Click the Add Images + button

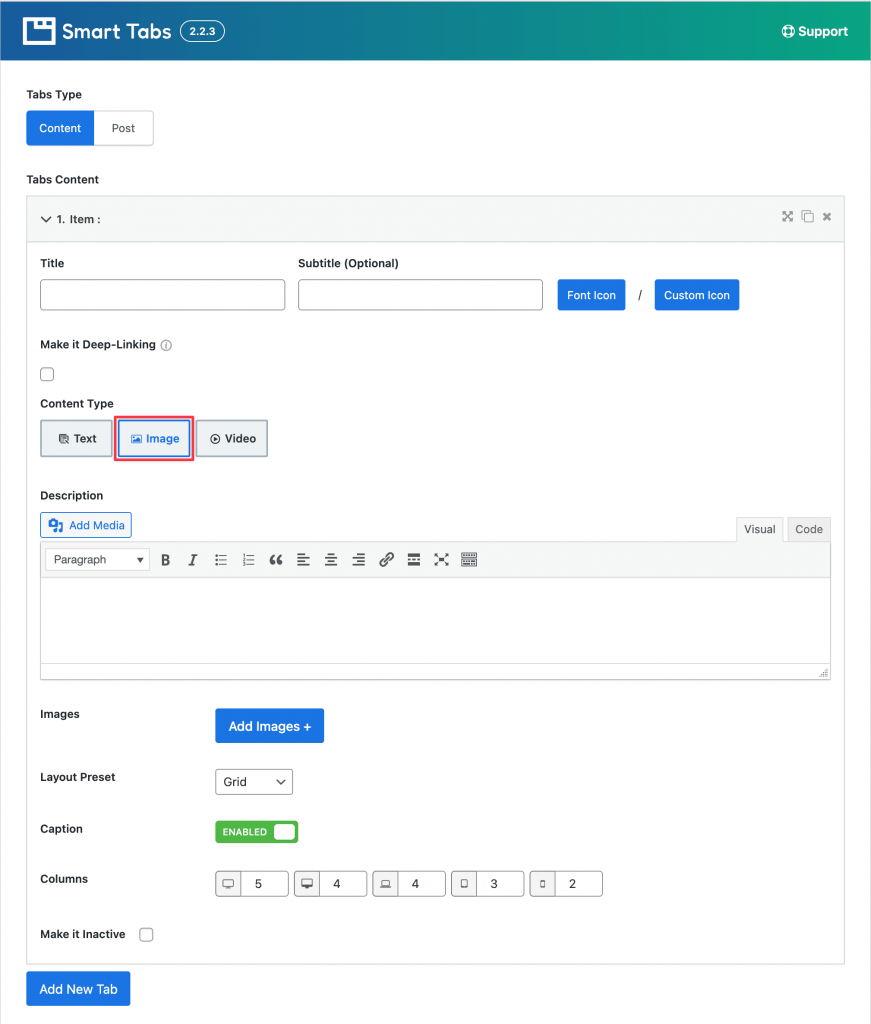(x=270, y=726)
